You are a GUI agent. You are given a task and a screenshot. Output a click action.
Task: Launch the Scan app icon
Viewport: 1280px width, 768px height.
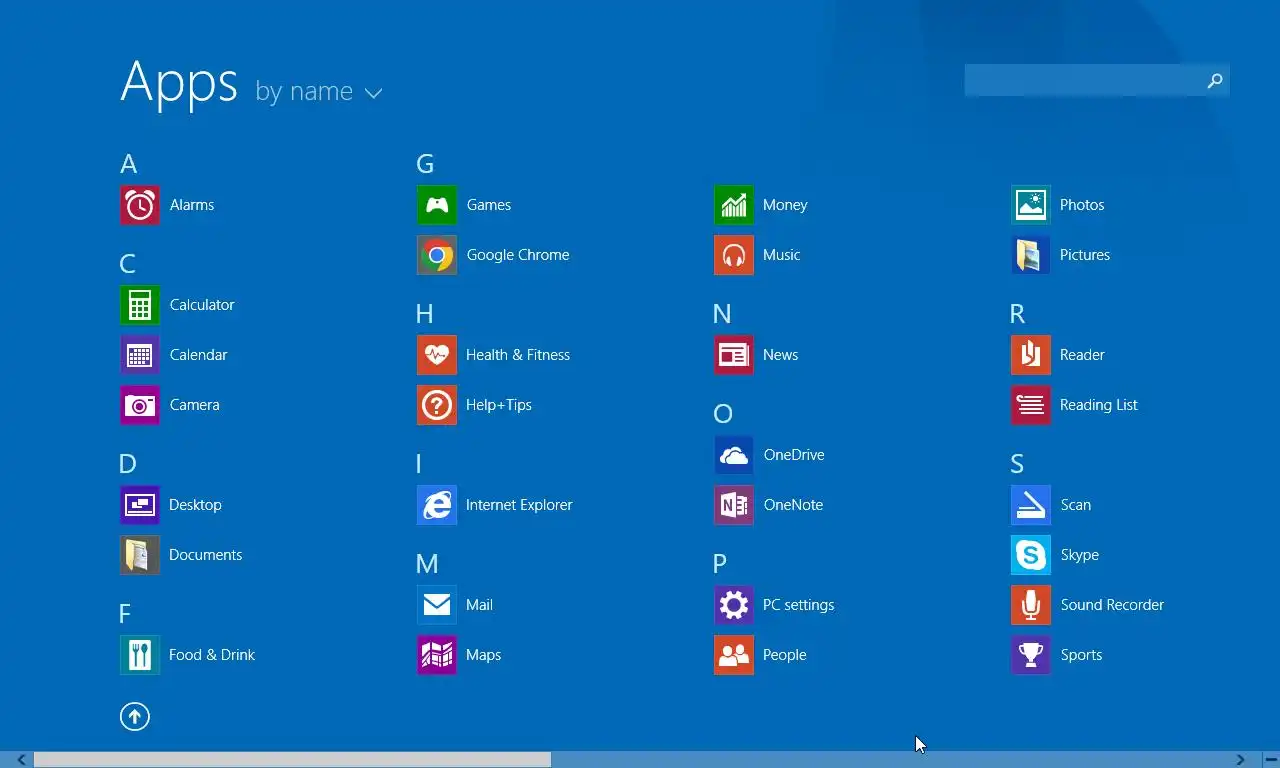coord(1031,505)
